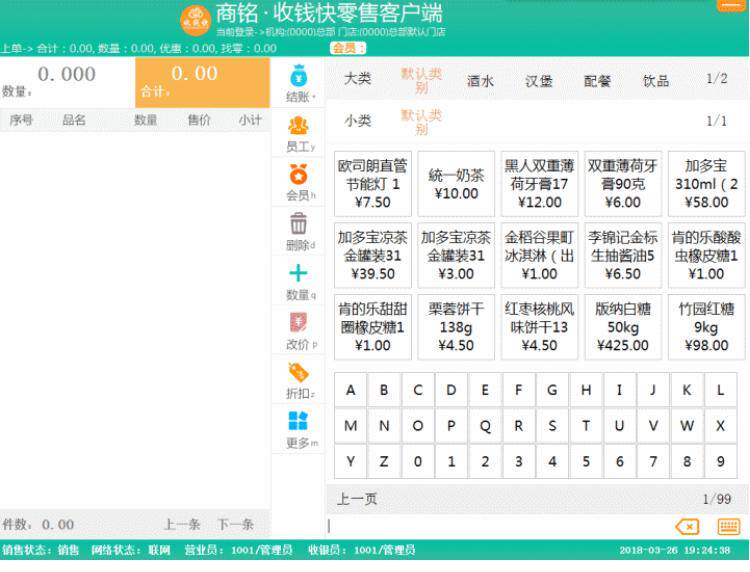Add 加多宝凉茶金罐装 ¥39.50 product
The image size is (750, 572).
[x=373, y=255]
